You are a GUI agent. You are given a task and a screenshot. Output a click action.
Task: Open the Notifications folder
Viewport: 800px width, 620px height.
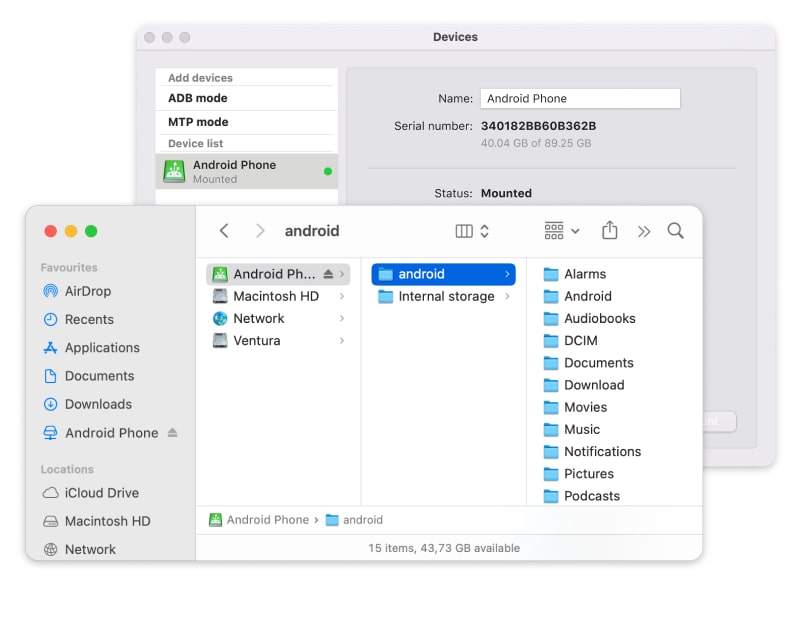pos(592,452)
